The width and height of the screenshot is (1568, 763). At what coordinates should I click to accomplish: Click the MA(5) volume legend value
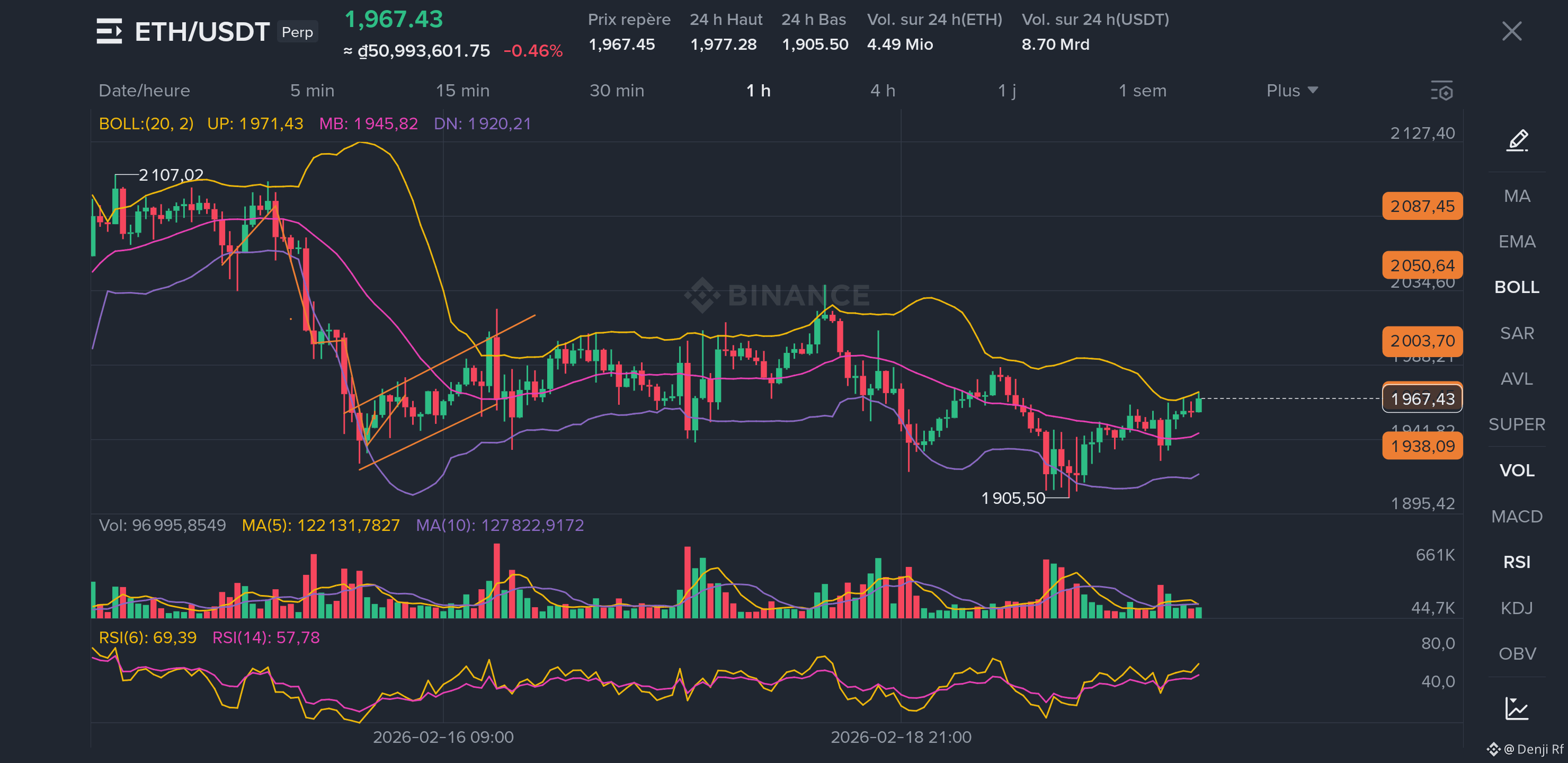pos(321,526)
